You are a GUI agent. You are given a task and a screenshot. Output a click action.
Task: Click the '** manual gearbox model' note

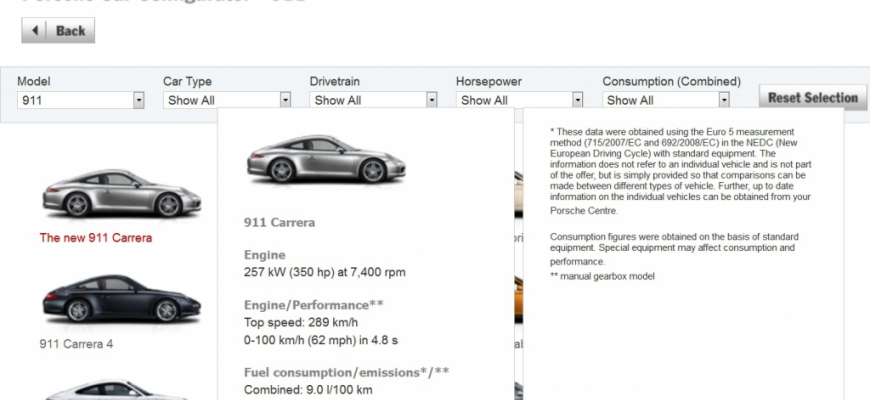coord(603,276)
